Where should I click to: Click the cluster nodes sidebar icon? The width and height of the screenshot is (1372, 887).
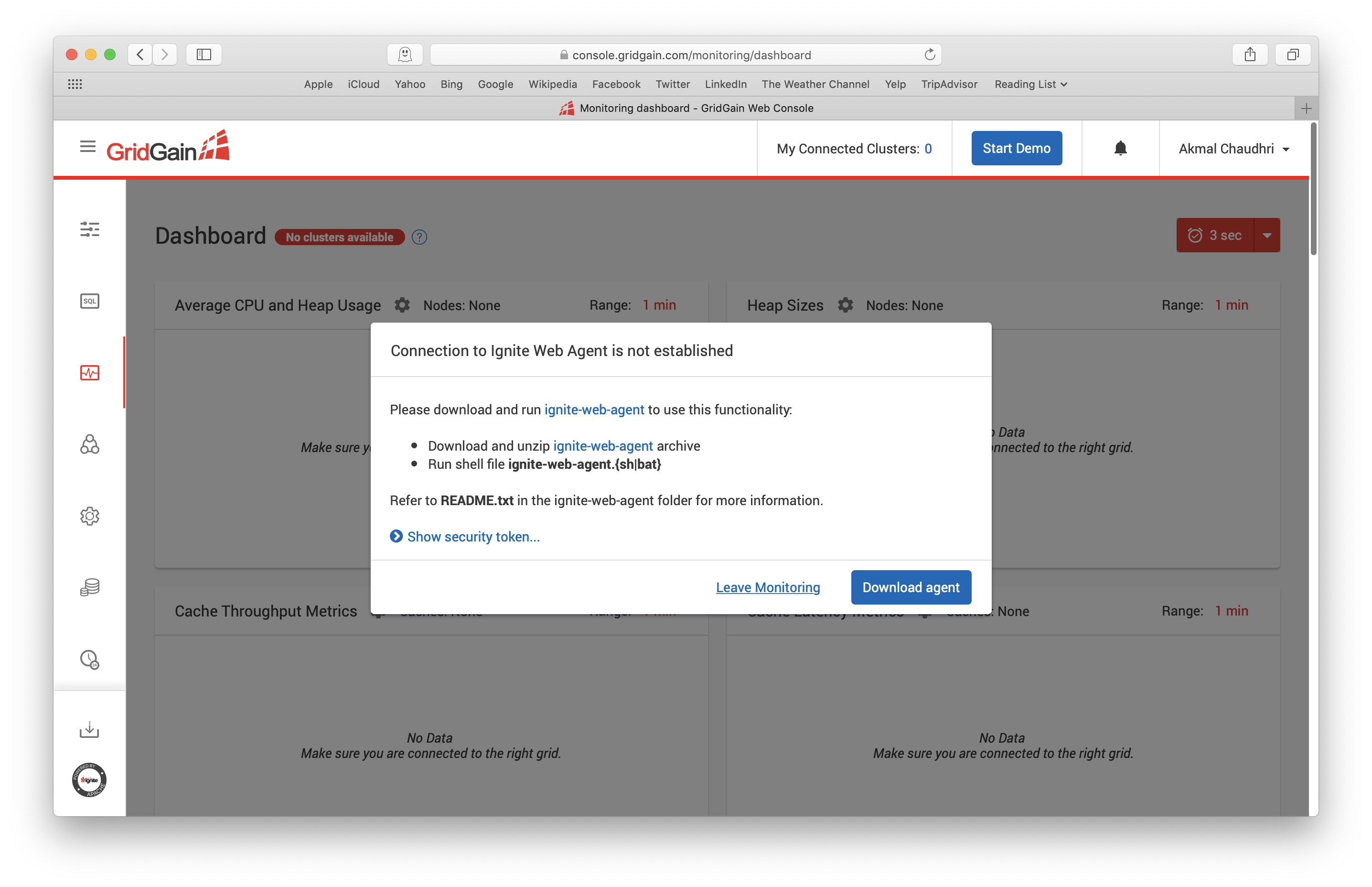pyautogui.click(x=89, y=444)
